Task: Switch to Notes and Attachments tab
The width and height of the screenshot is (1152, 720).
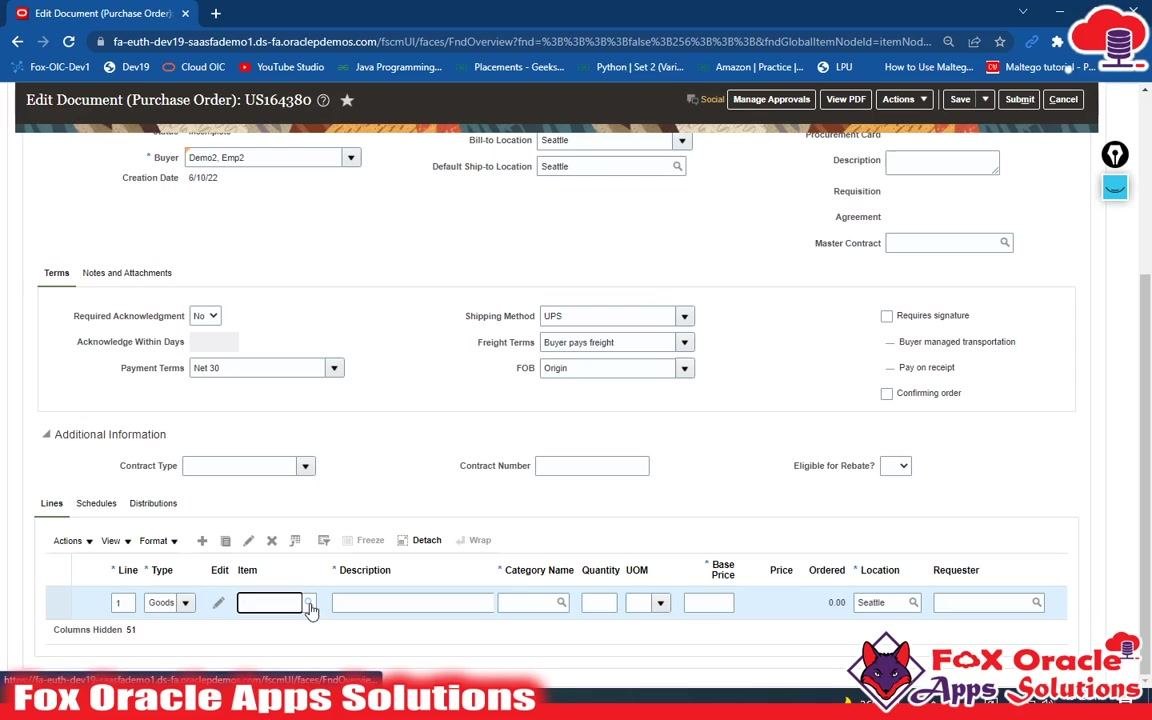Action: point(127,273)
